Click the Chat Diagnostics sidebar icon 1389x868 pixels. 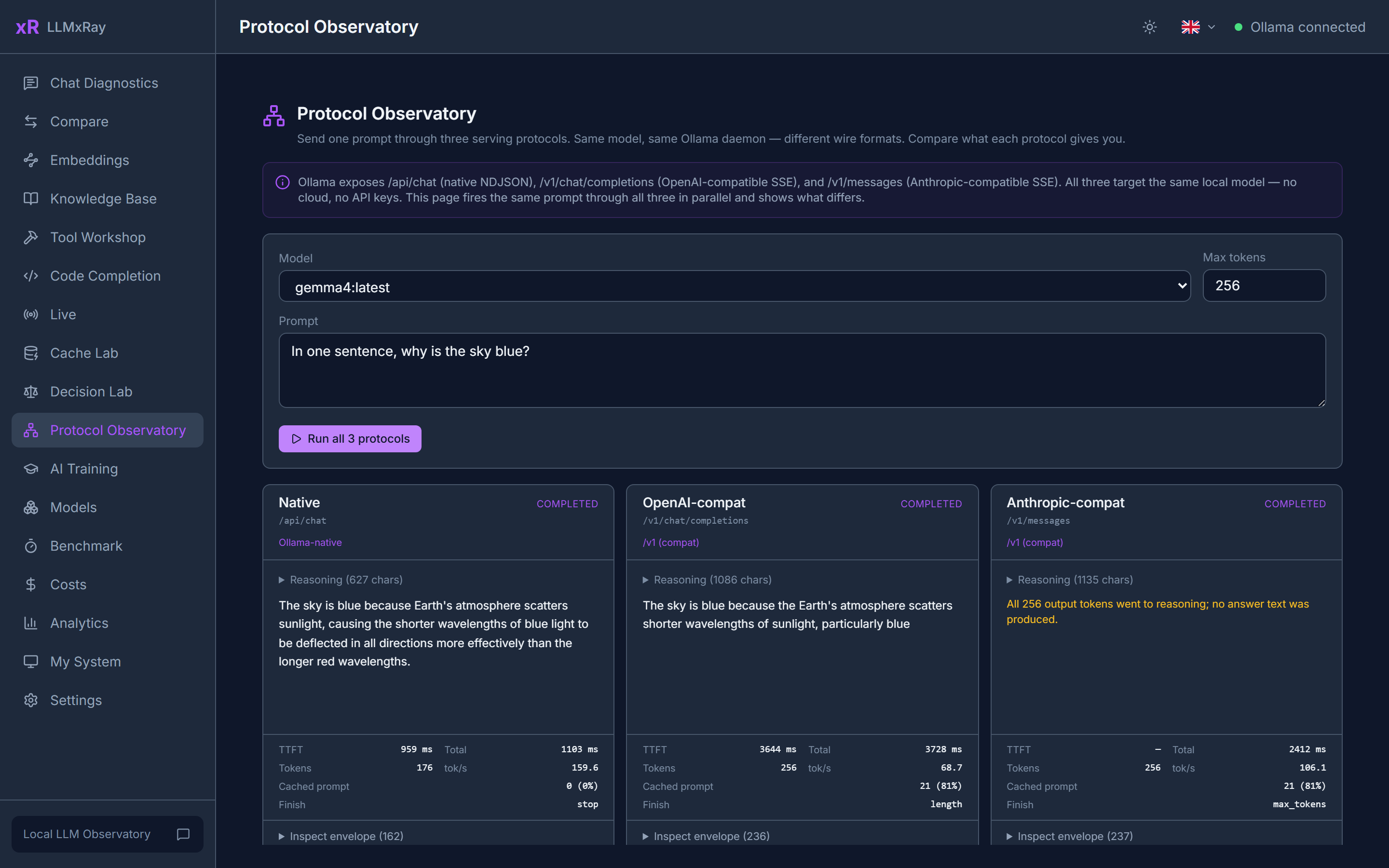(31, 83)
